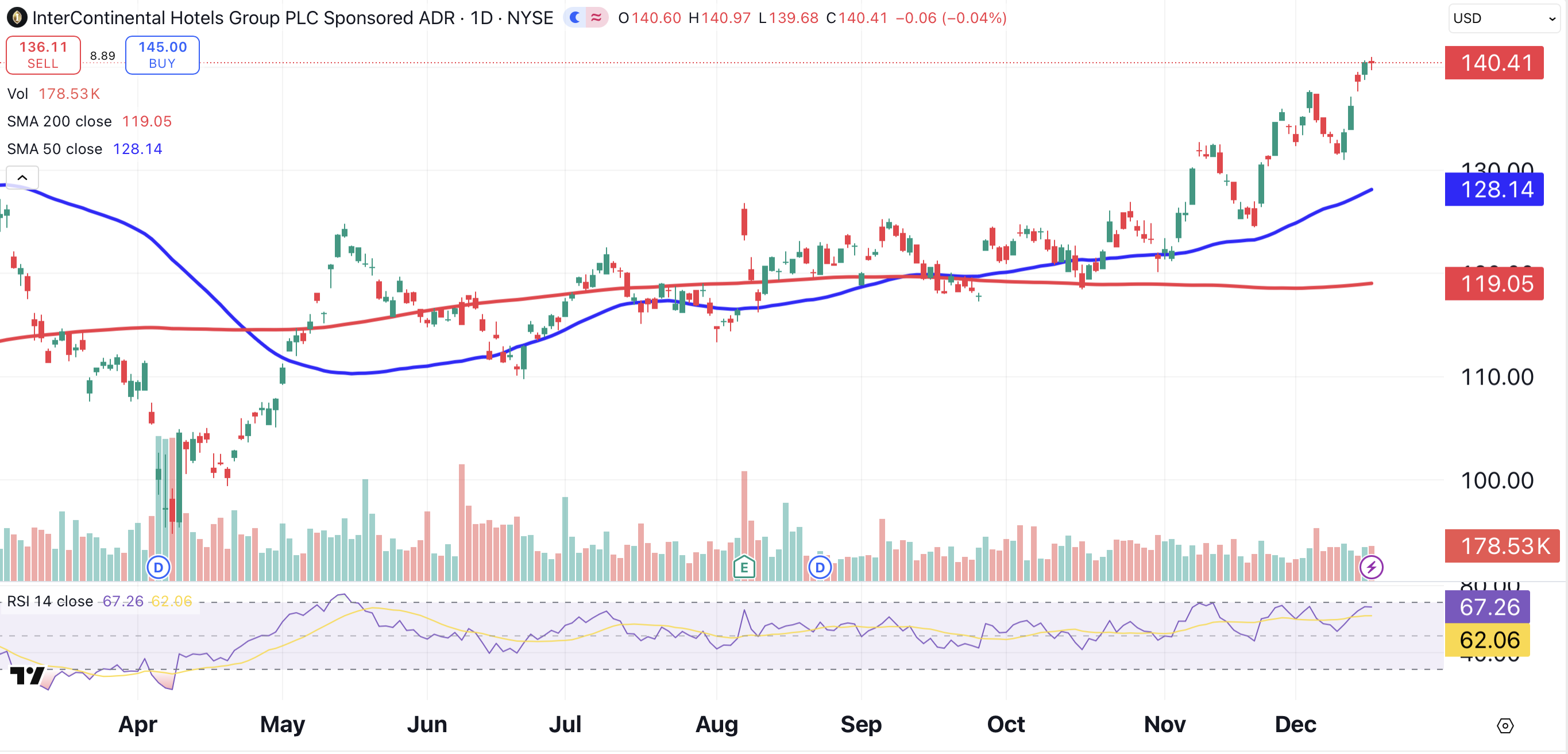Open the USD currency dropdown

pyautogui.click(x=1504, y=18)
